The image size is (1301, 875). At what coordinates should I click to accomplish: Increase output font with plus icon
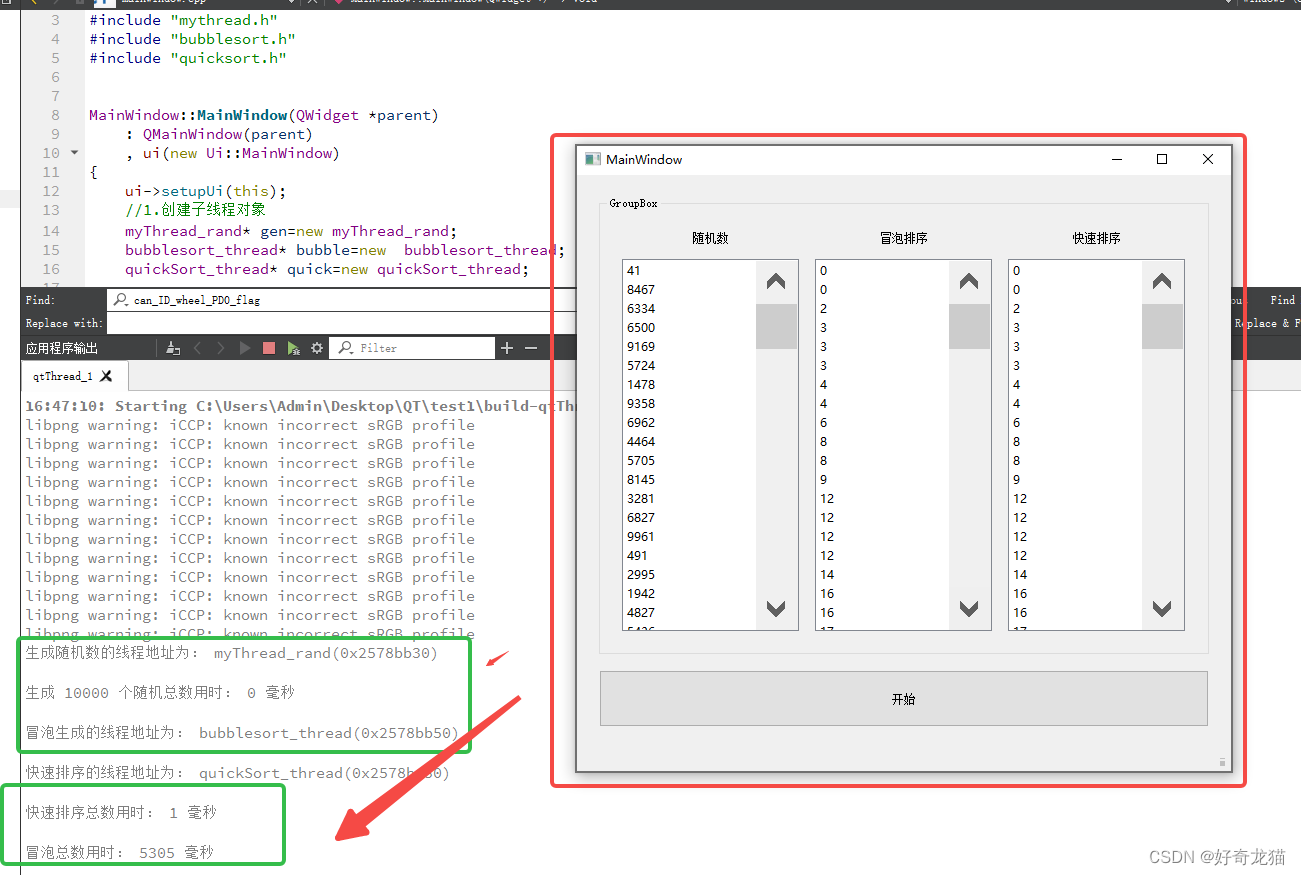(x=507, y=348)
